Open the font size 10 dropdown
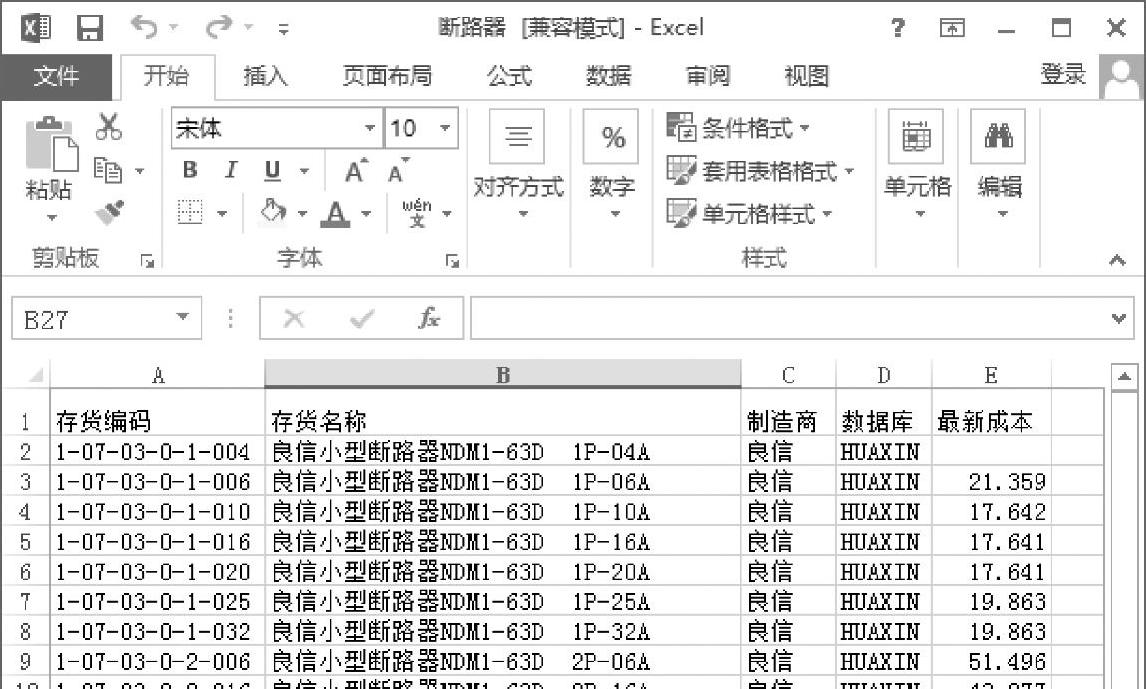Screen dimensions: 1146x689 [444, 129]
